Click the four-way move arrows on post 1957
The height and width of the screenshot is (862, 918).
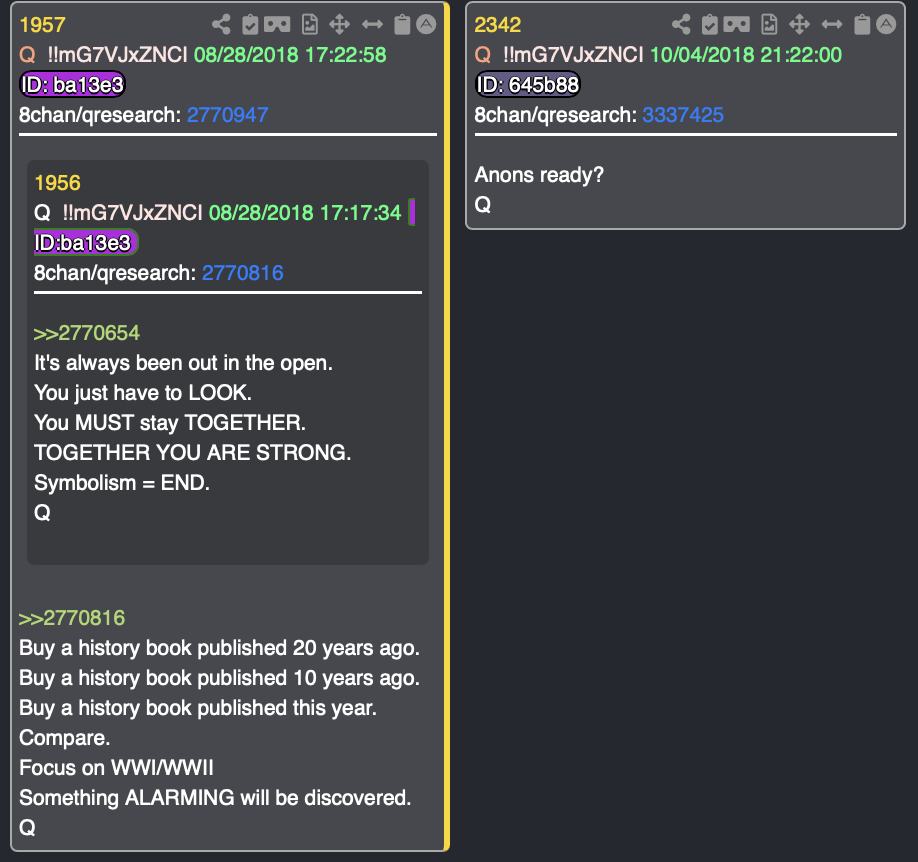pyautogui.click(x=340, y=25)
